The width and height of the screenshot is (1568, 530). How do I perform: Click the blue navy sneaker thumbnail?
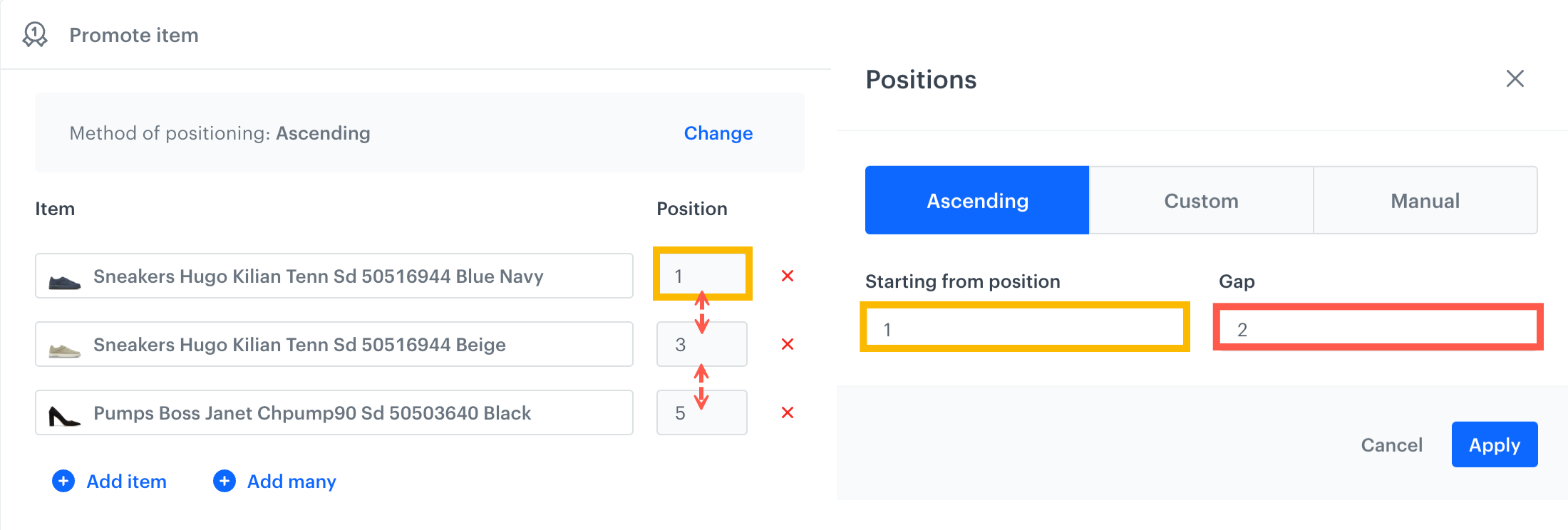(65, 276)
